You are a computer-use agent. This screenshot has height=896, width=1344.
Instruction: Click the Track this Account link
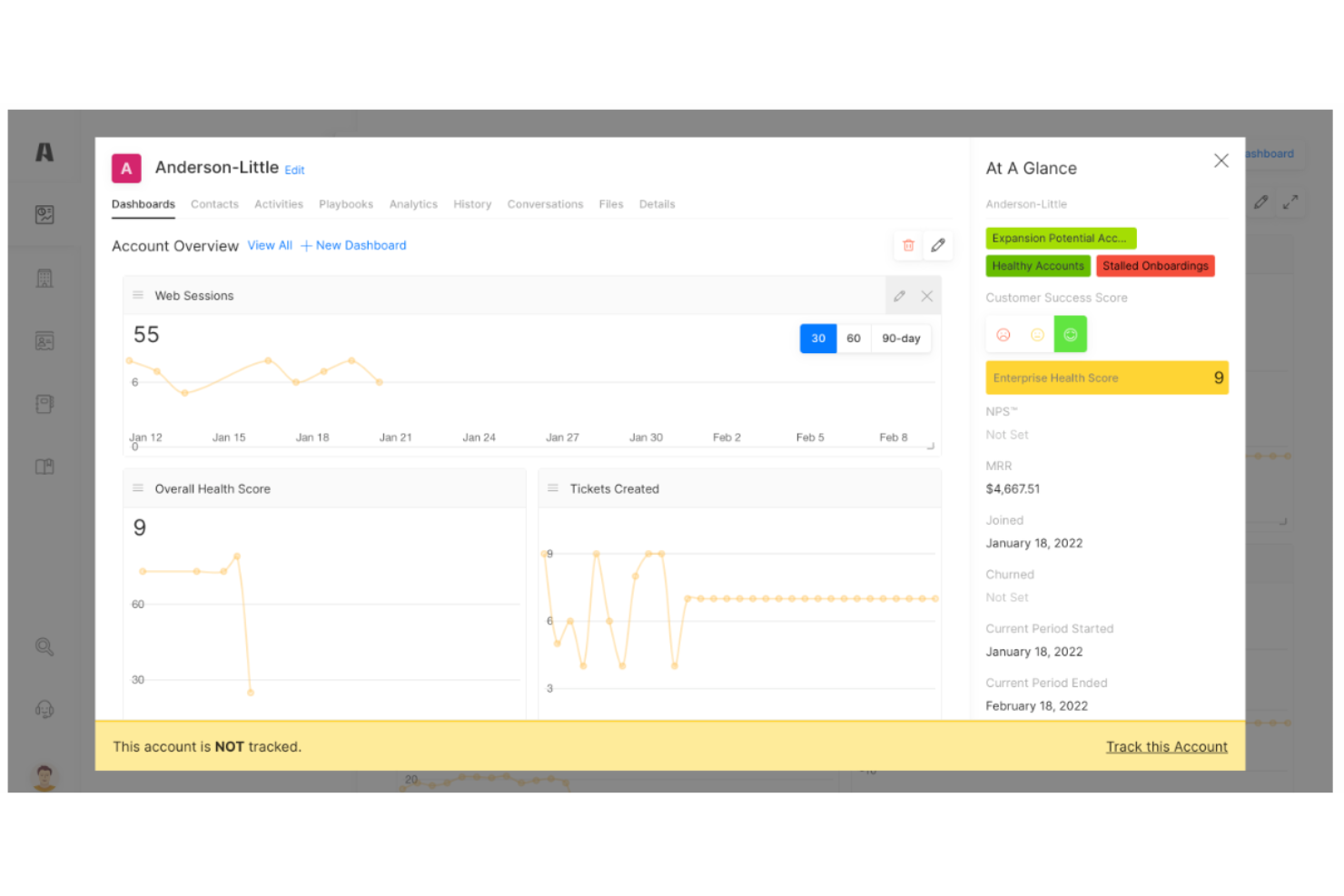tap(1166, 746)
